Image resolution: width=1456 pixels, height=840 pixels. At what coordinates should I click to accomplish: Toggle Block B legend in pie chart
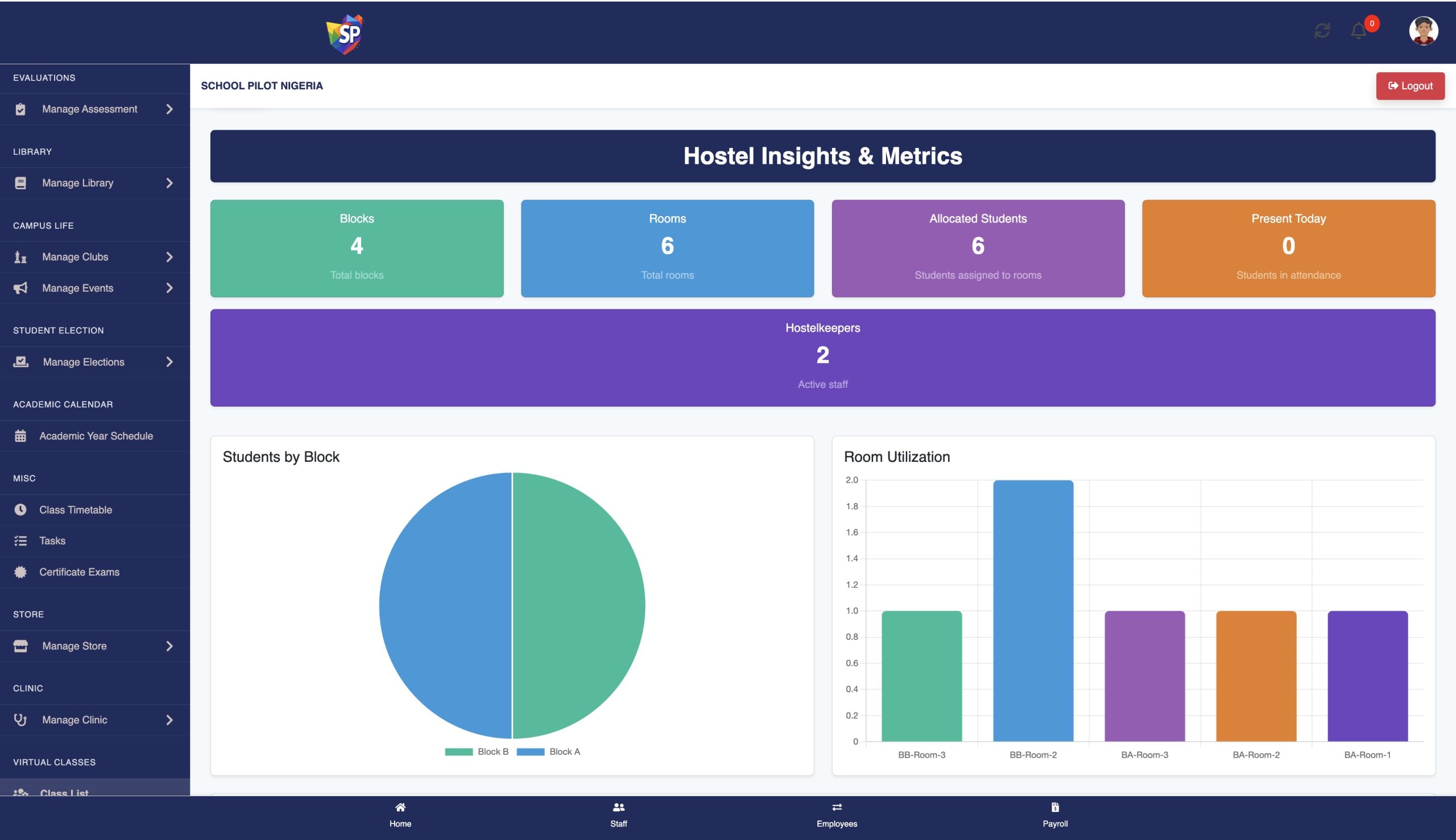(477, 751)
